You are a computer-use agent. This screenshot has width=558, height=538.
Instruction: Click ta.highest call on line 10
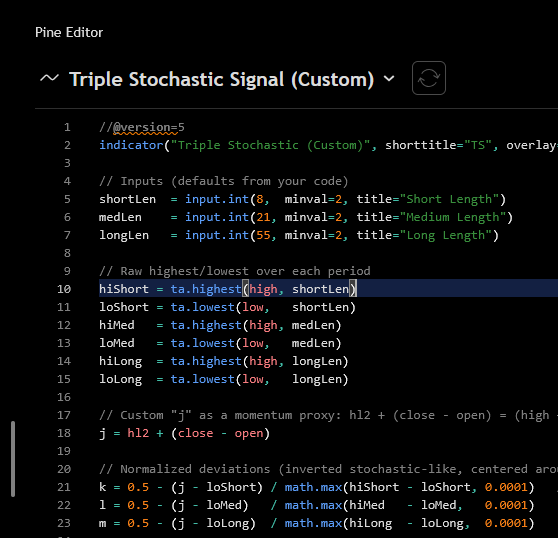[206, 289]
